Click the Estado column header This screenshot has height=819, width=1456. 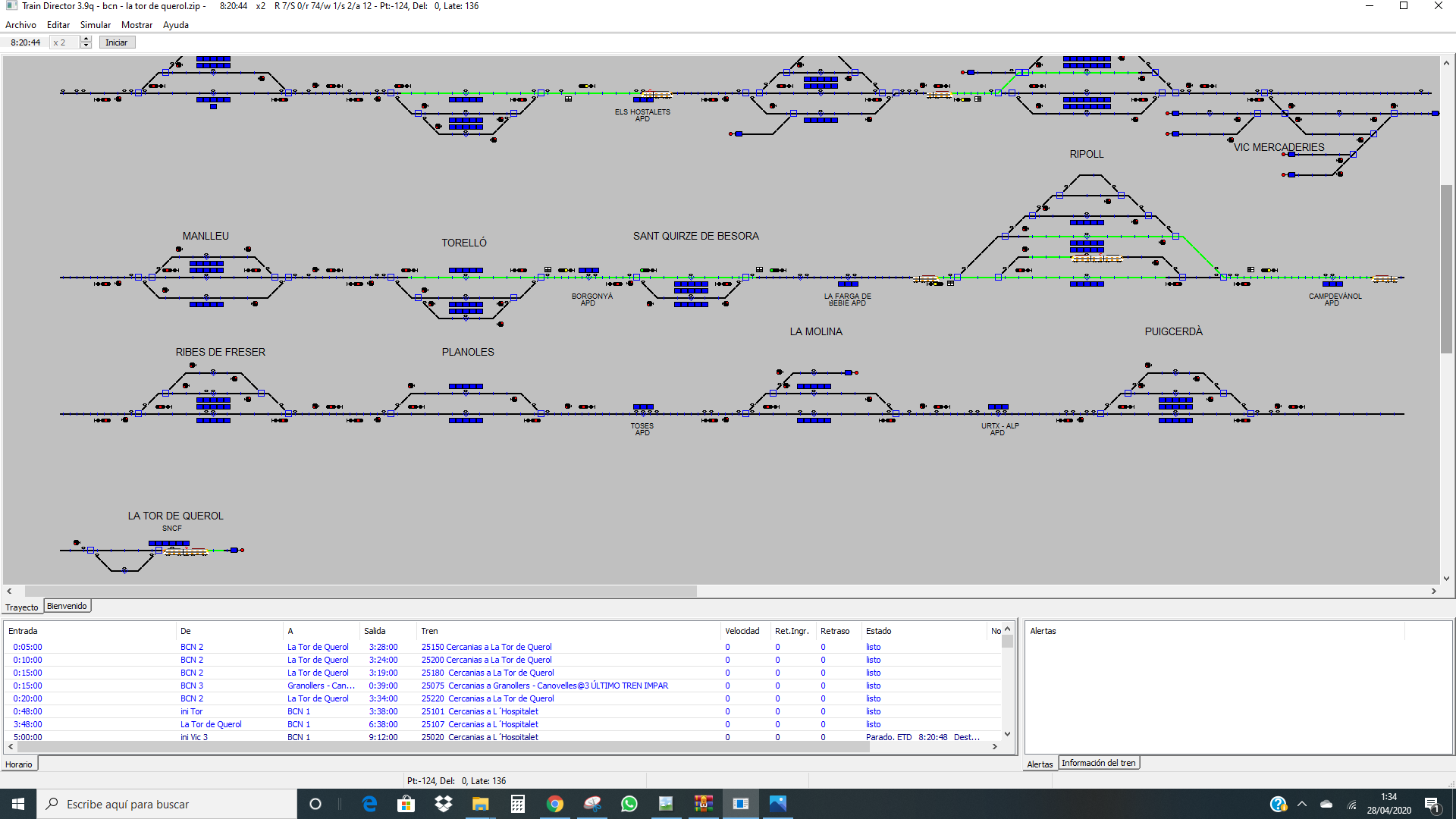coord(878,631)
